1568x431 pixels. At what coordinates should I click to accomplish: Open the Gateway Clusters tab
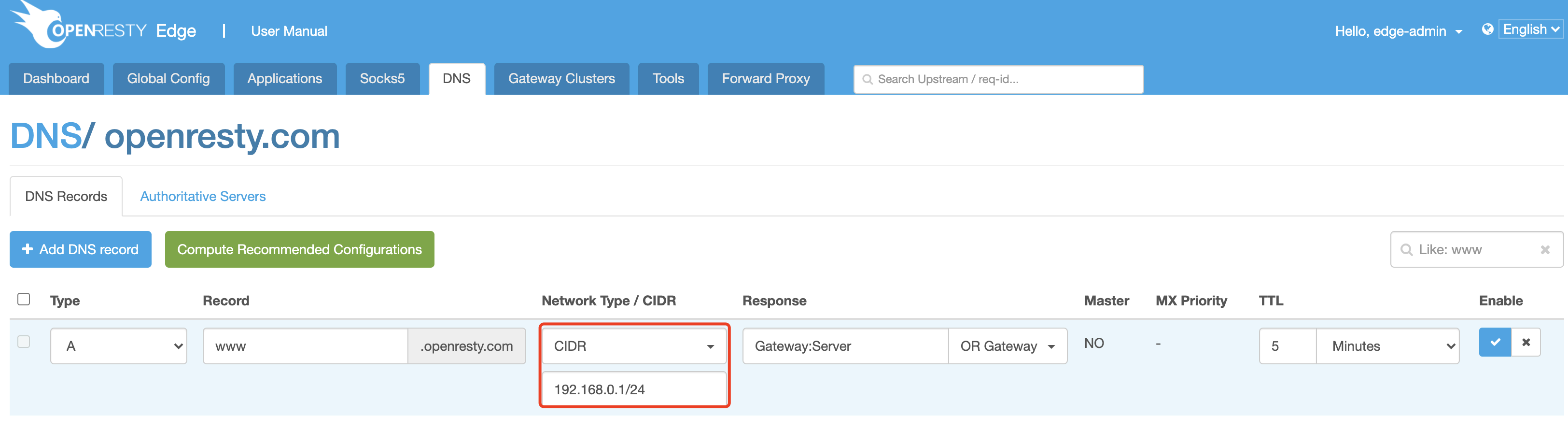pyautogui.click(x=562, y=79)
